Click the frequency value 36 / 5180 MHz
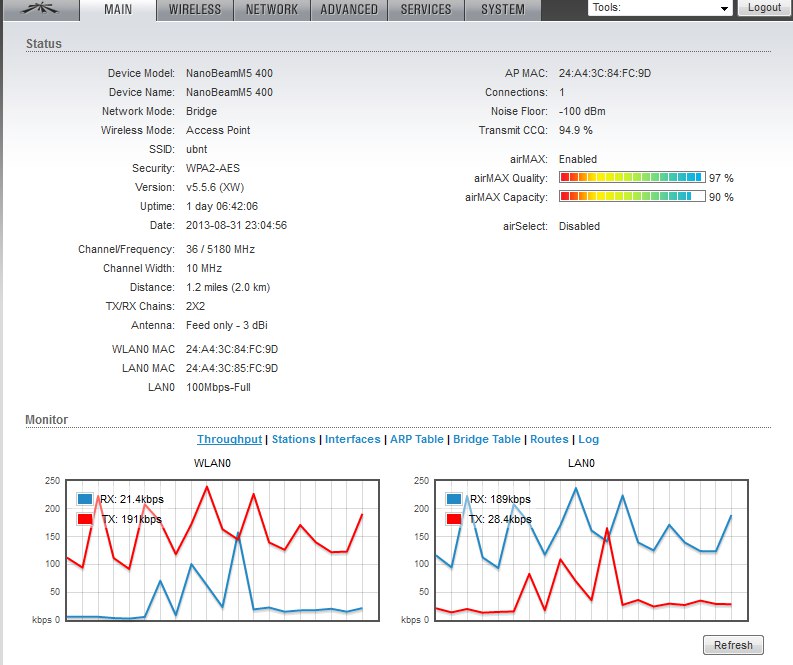Screen dimensions: 793x665 [x=220, y=249]
